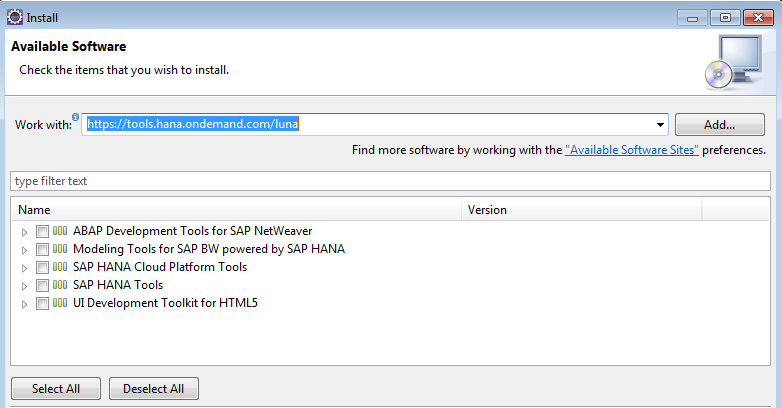Check the SAP HANA Tools checkbox
Viewport: 782px width, 408px height.
click(x=42, y=285)
